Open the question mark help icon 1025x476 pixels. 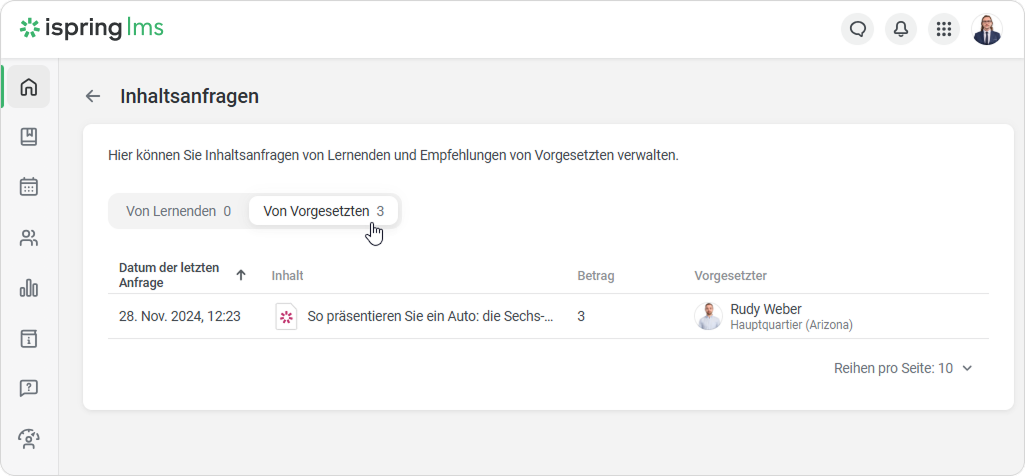(x=28, y=388)
